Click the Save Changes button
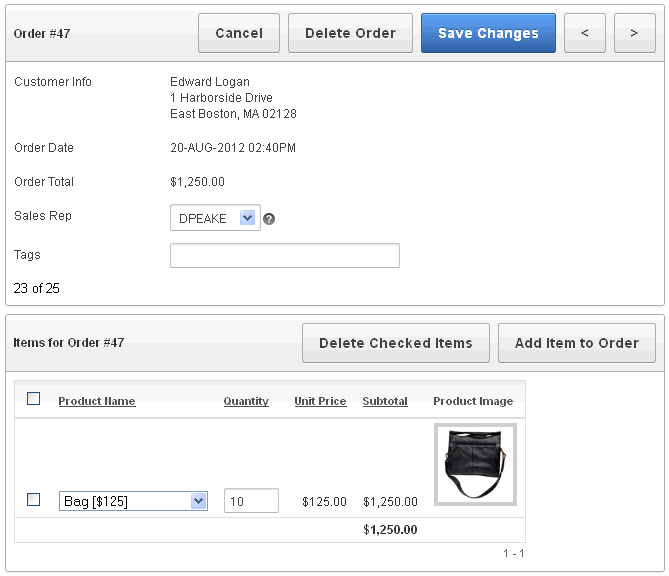The width and height of the screenshot is (669, 576). tap(488, 33)
